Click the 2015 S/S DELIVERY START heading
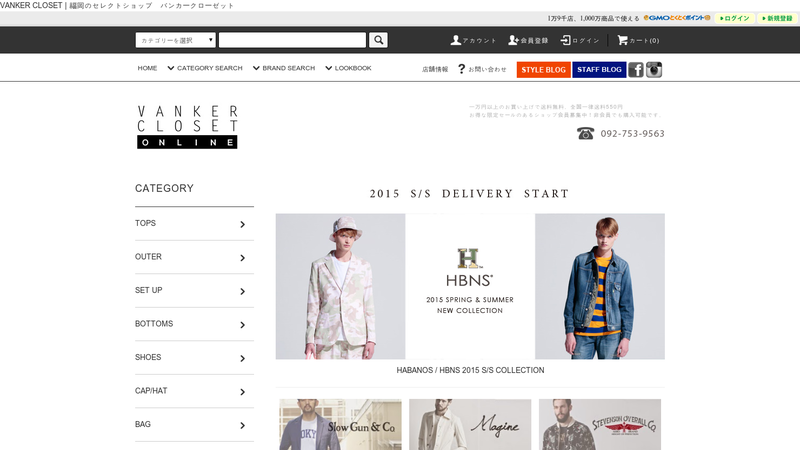Viewport: 800px width, 450px height. 469,194
